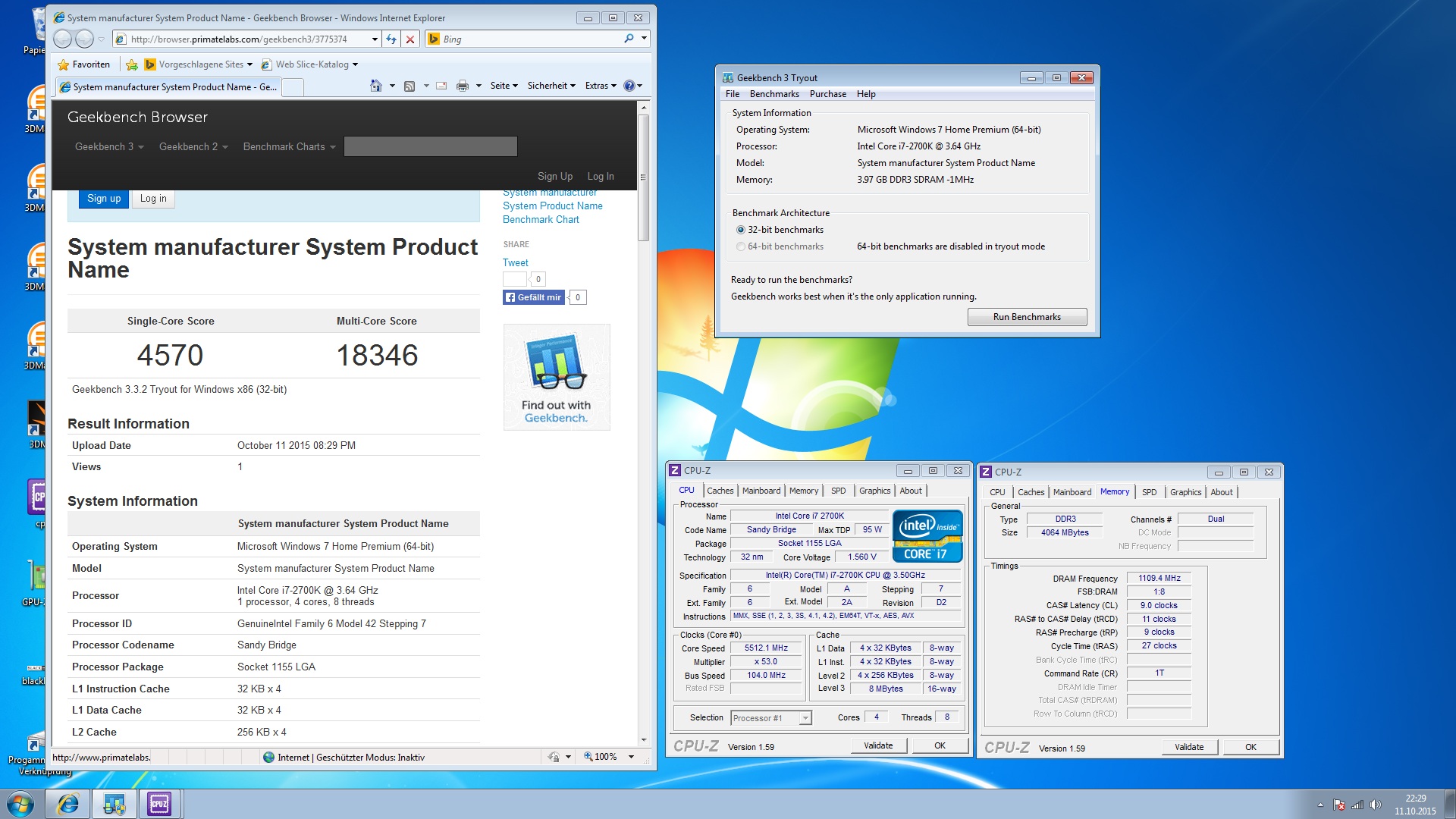The height and width of the screenshot is (819, 1456).
Task: Open the CPU-Z taskbar icon
Action: click(x=159, y=804)
